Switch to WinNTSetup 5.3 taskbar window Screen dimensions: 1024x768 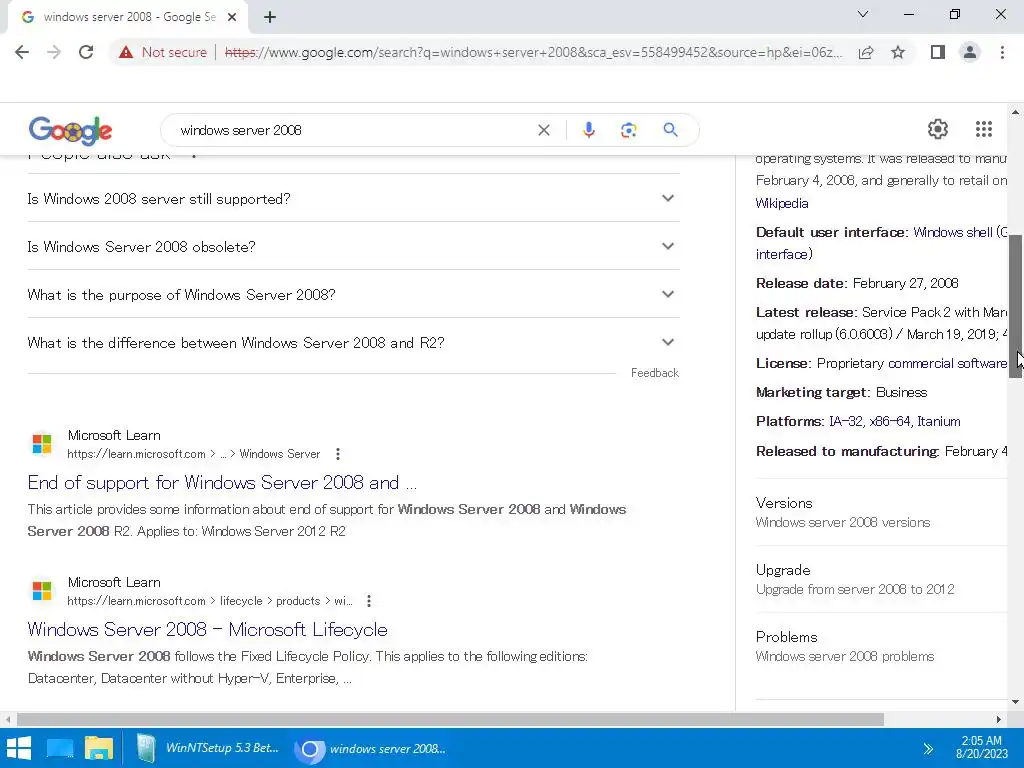pyautogui.click(x=208, y=748)
